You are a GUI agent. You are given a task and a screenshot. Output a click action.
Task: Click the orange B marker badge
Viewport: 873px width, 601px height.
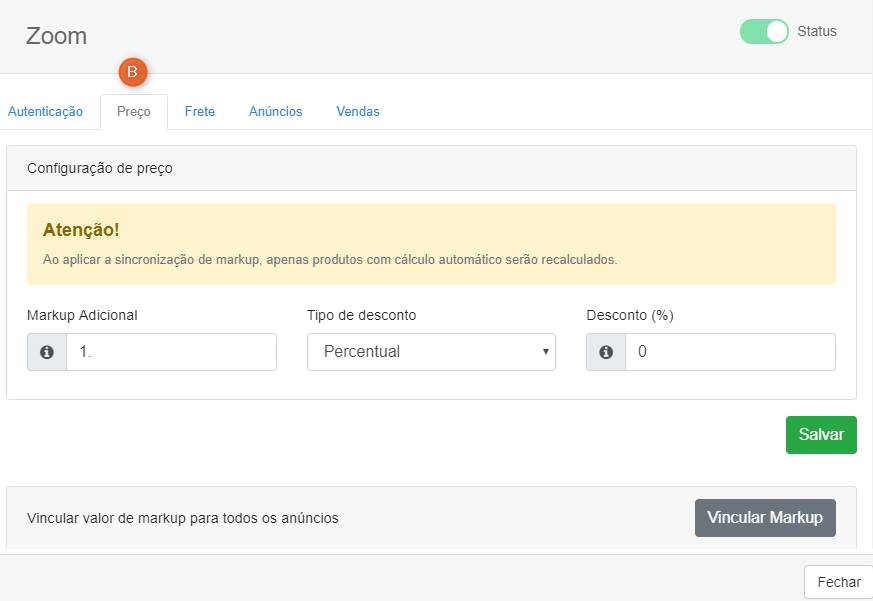133,72
